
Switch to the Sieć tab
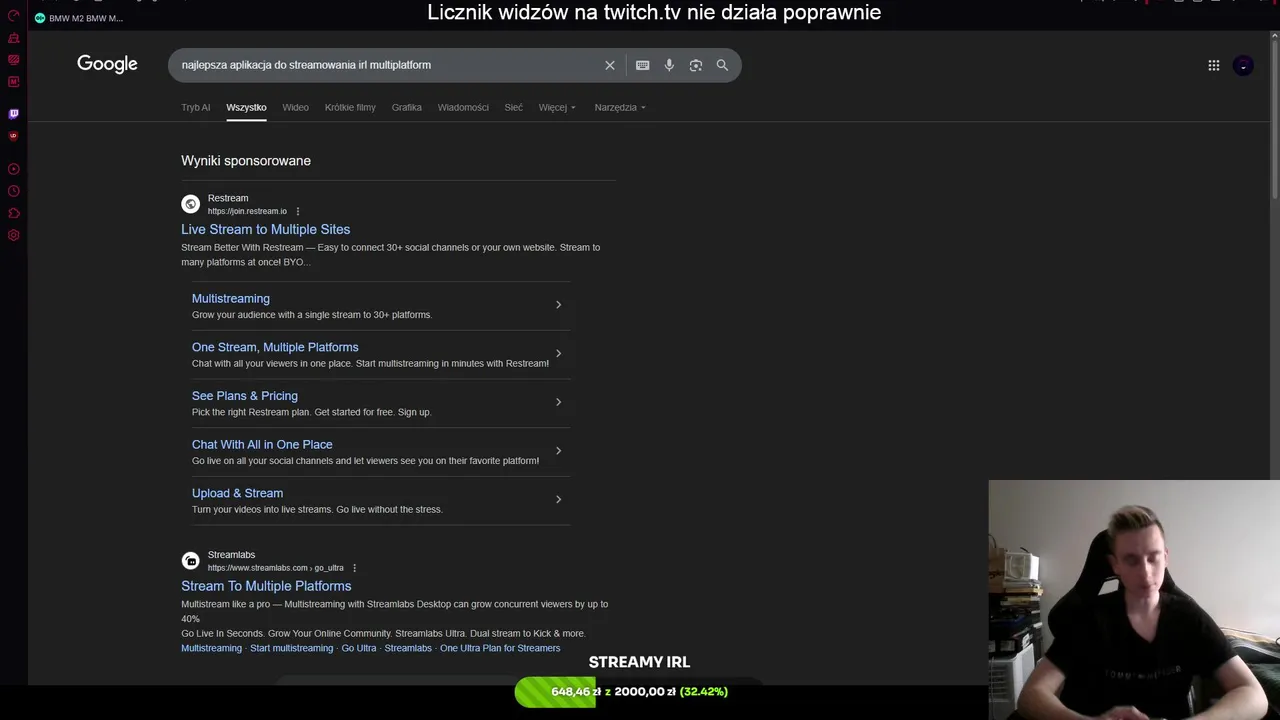pos(514,107)
